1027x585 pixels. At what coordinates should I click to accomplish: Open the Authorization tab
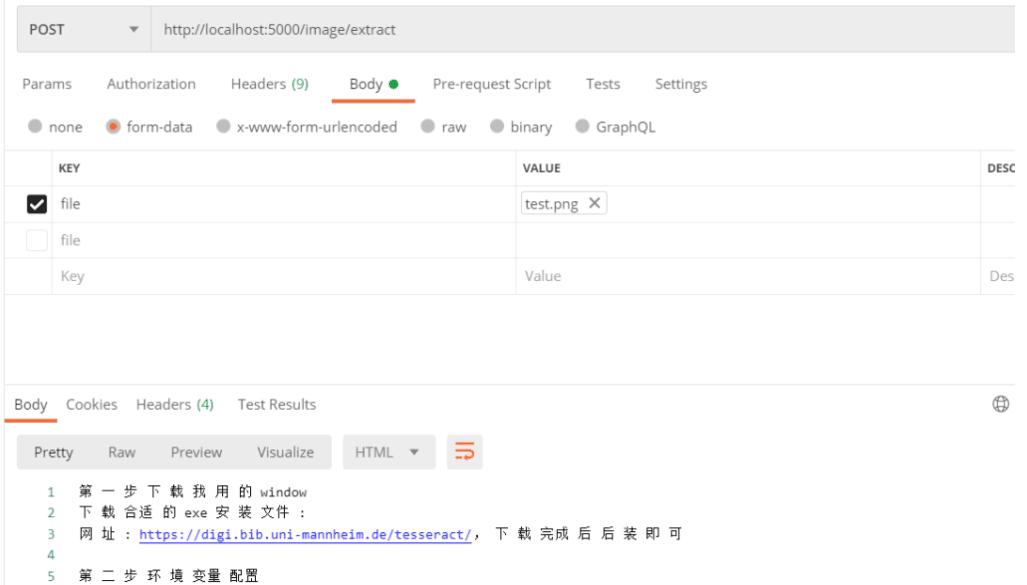click(151, 84)
